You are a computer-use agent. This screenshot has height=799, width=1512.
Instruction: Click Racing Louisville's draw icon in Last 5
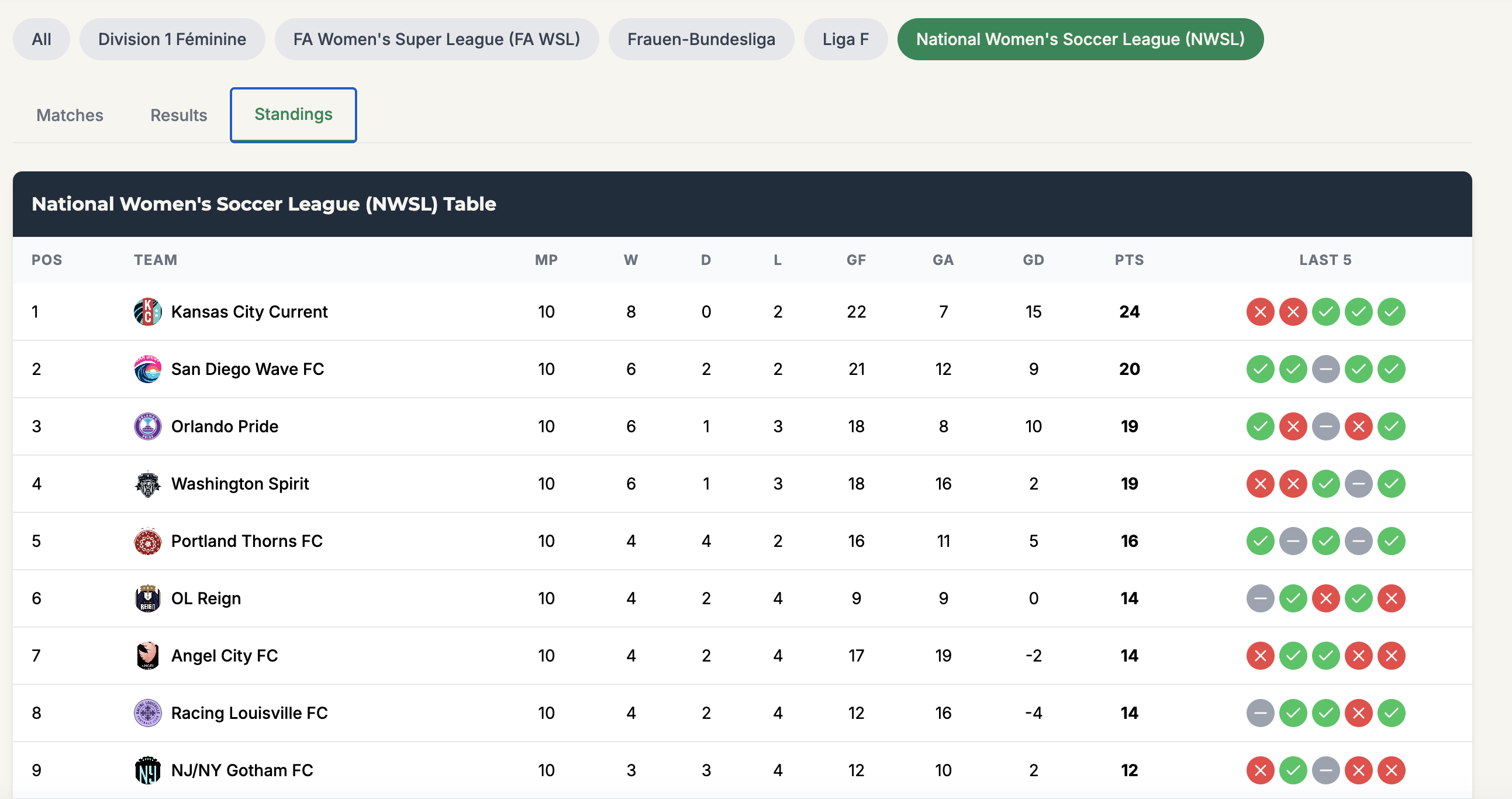coord(1260,713)
